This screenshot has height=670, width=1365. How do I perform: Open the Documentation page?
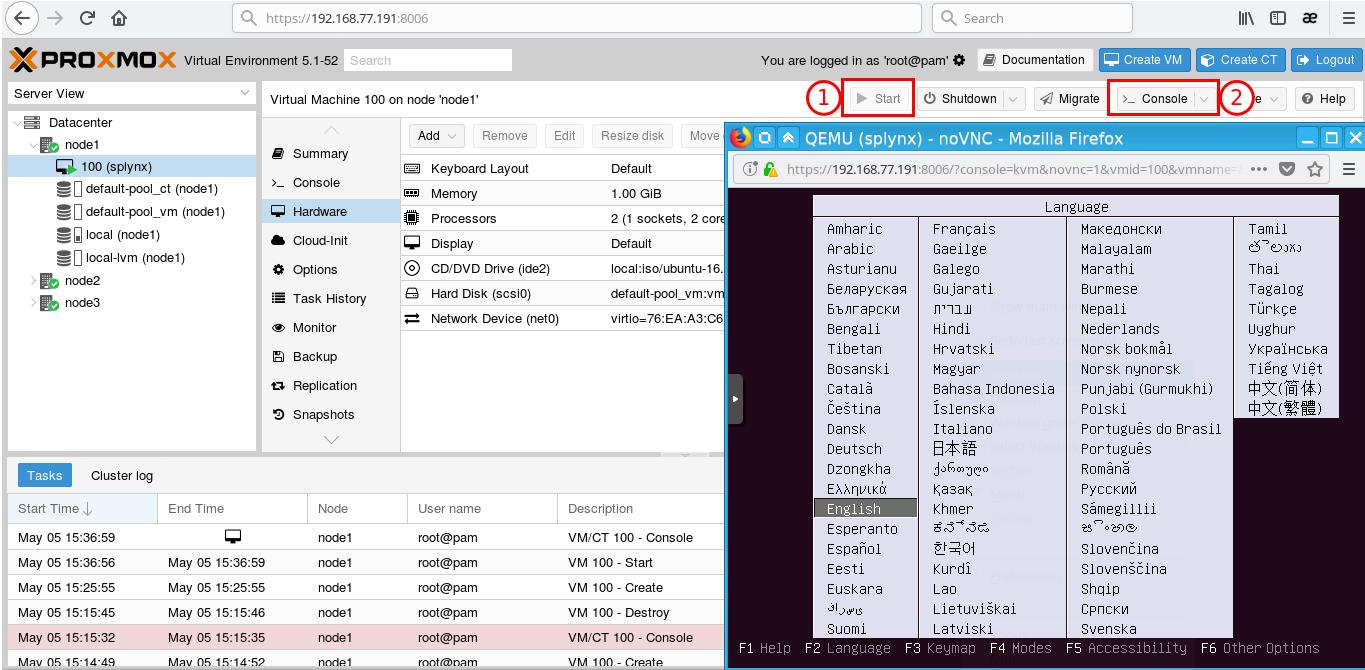click(x=1034, y=60)
